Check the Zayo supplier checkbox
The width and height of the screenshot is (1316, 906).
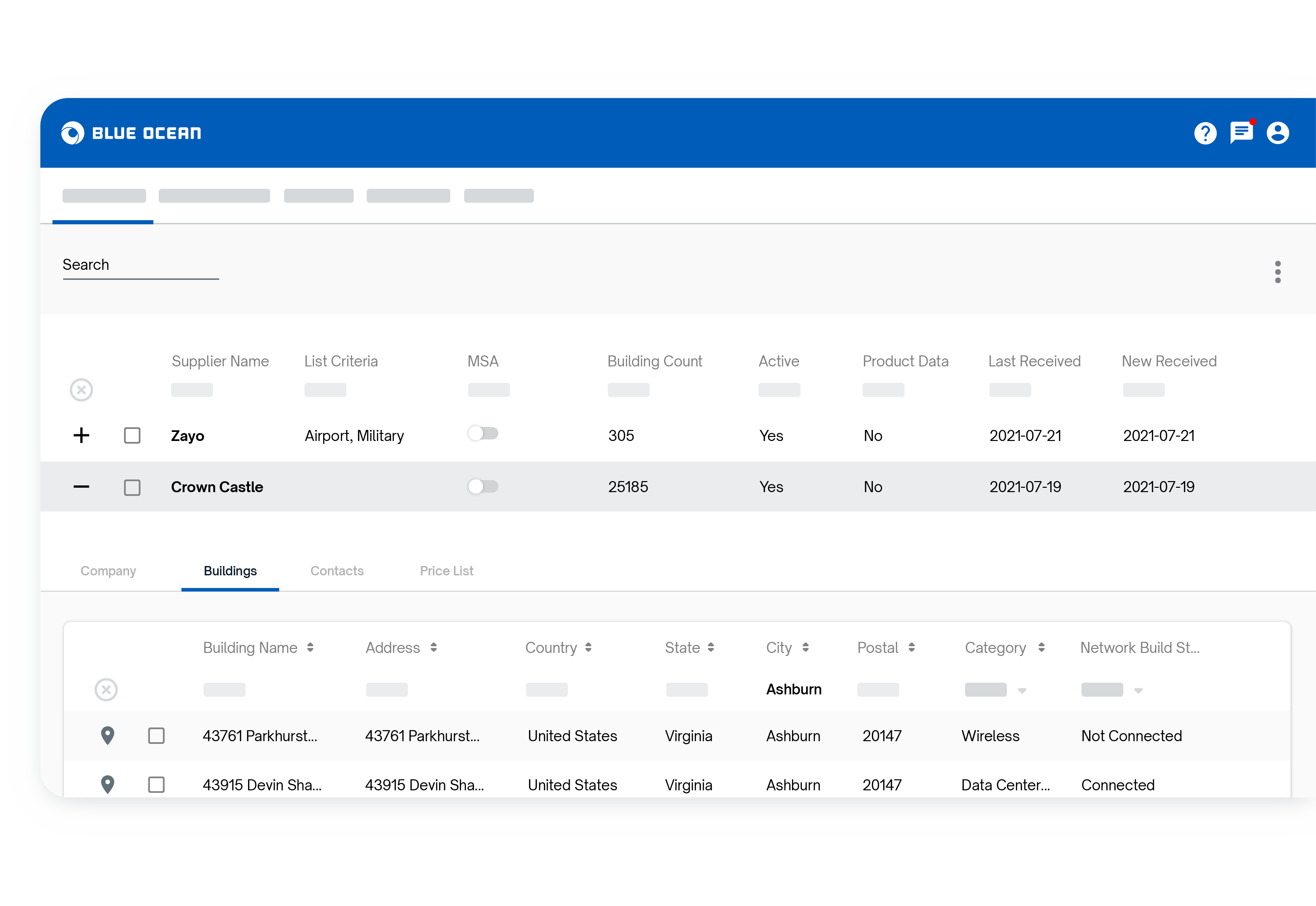[132, 436]
